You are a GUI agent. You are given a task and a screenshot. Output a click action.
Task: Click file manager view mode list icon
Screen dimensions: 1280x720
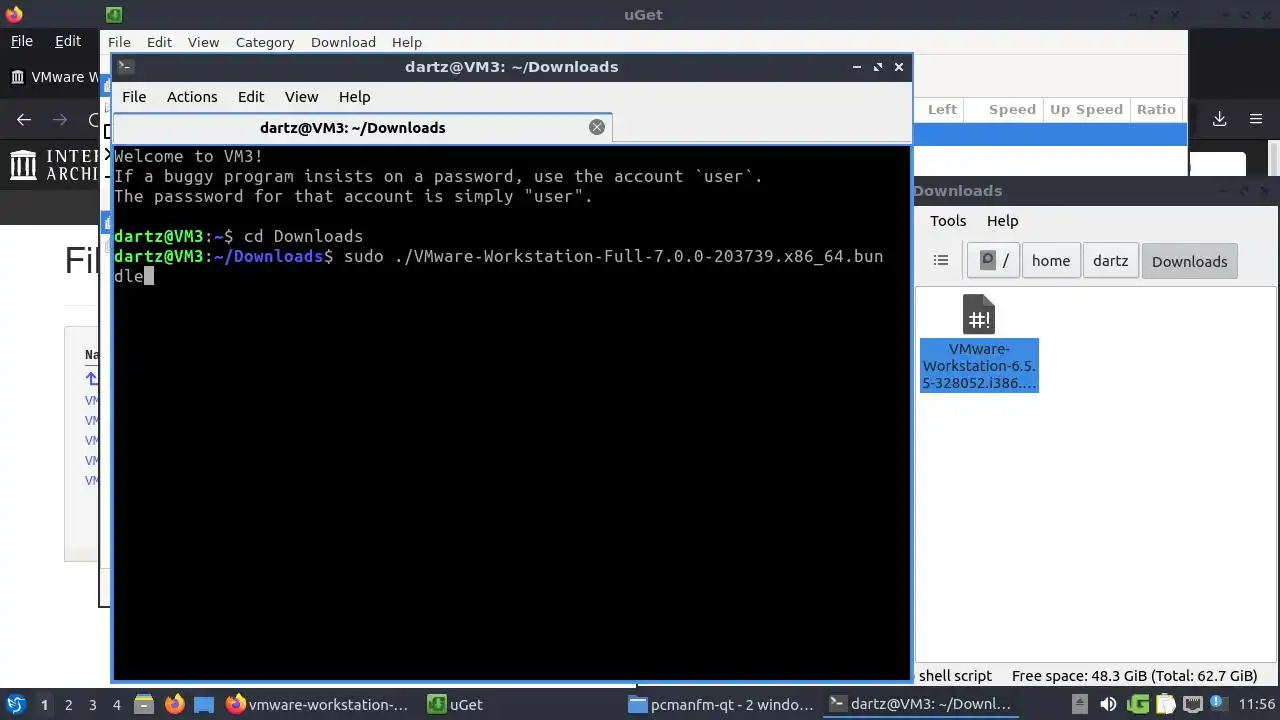[941, 260]
